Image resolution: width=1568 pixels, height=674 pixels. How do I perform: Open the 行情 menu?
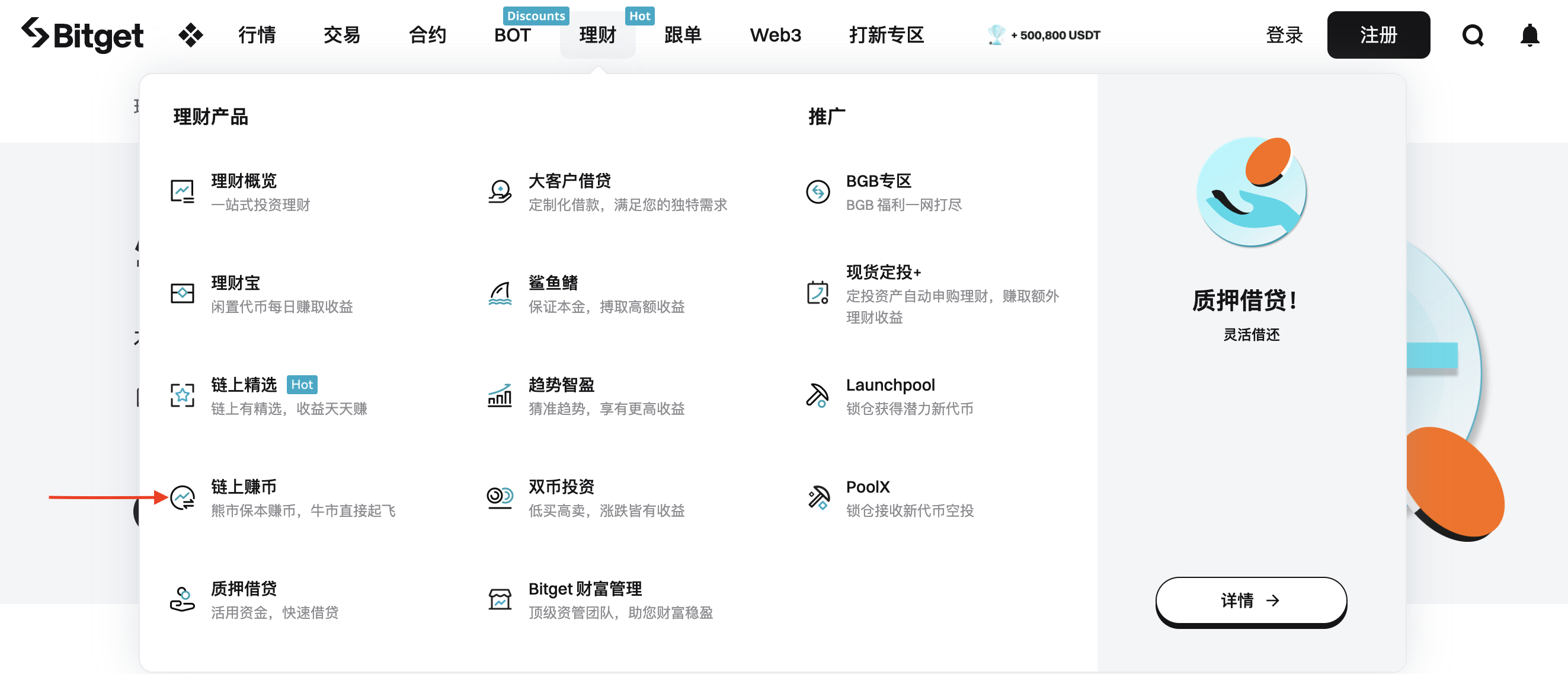pyautogui.click(x=257, y=36)
